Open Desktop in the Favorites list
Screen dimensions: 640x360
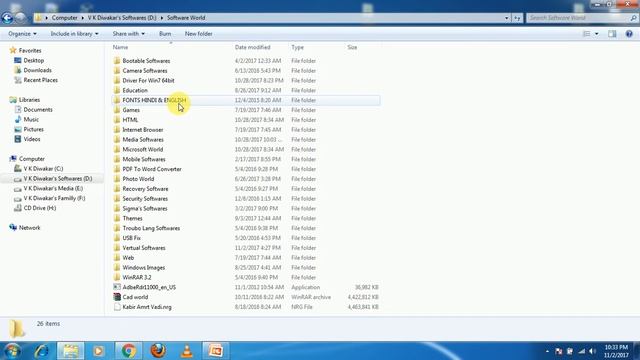[x=33, y=60]
